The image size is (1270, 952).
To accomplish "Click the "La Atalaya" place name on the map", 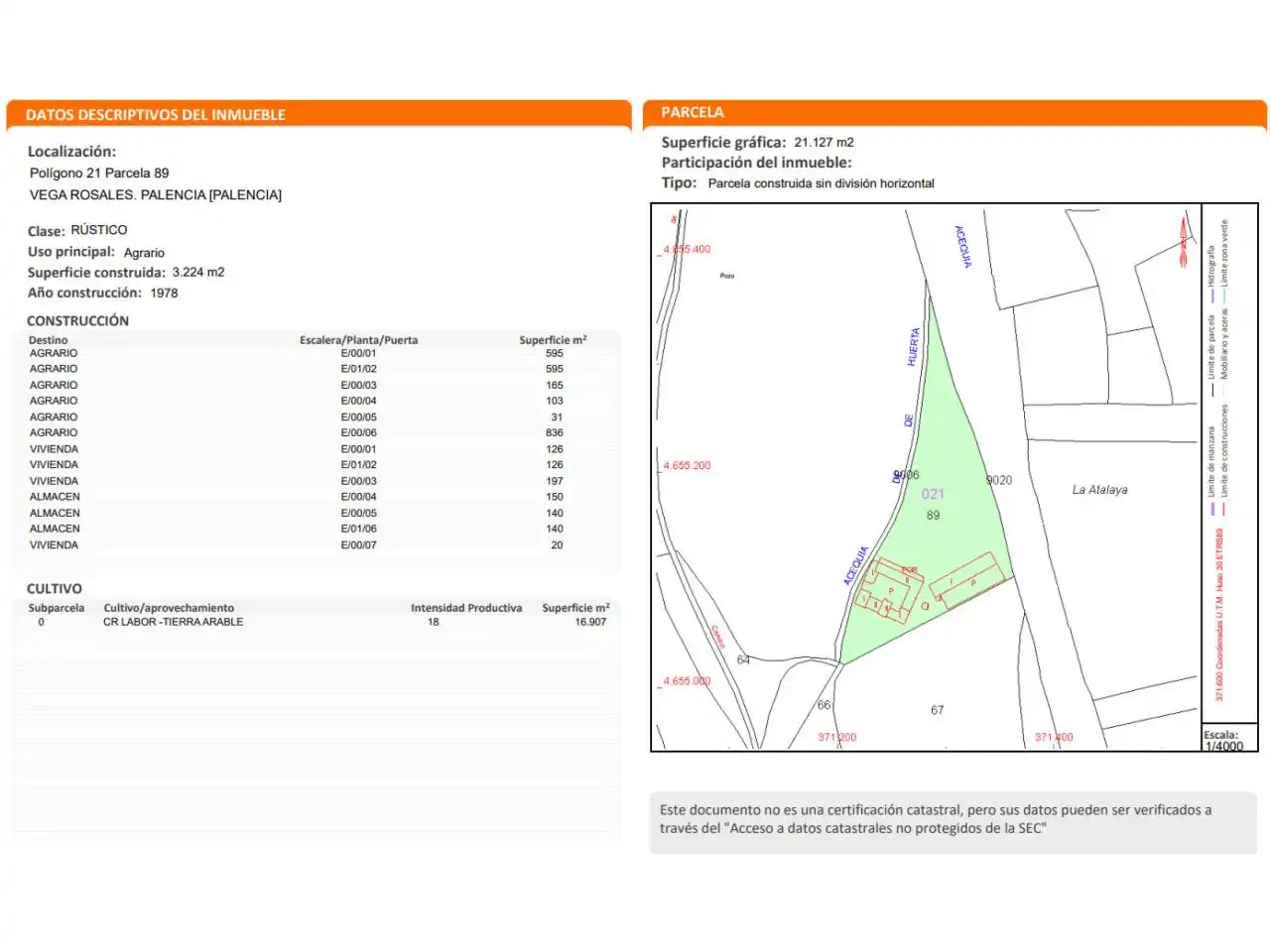I will click(x=1099, y=490).
